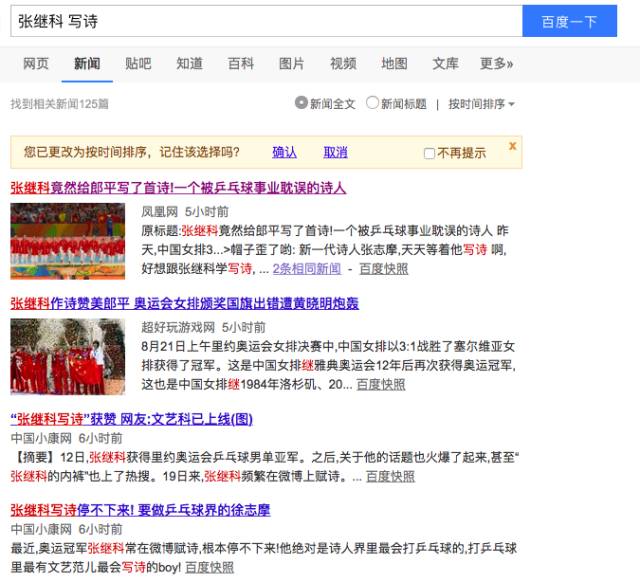Open 百度快照 for the 超好玩游戏网 result
Screen dimensions: 640x582
pyautogui.click(x=381, y=384)
